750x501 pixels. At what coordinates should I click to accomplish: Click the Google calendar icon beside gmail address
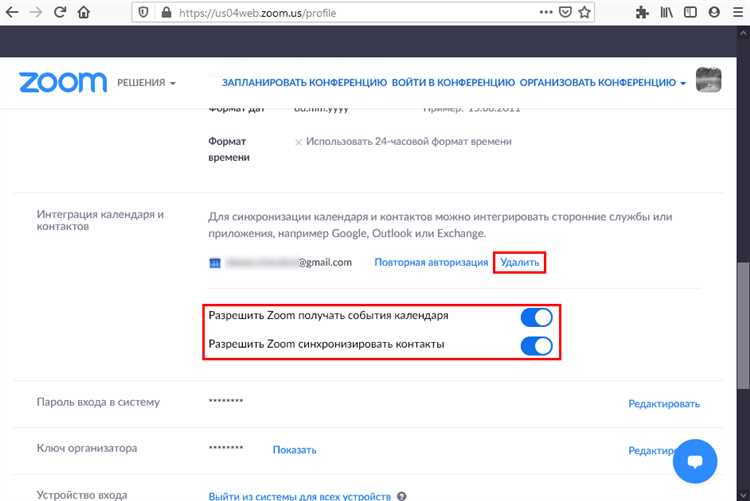[x=215, y=263]
